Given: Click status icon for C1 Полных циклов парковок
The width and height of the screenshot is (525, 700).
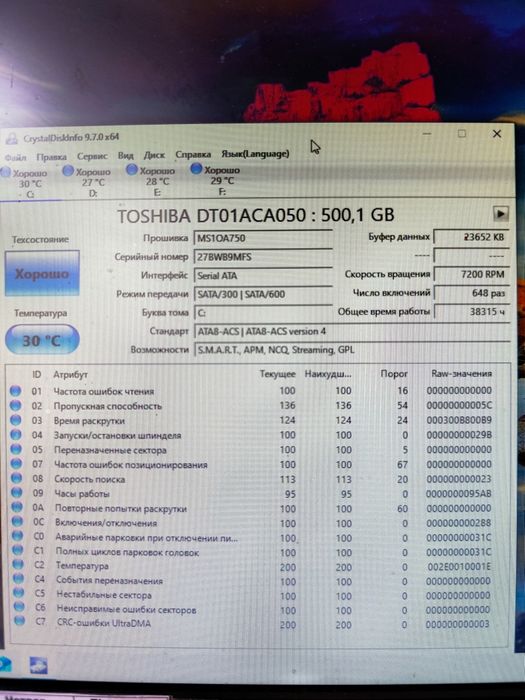Looking at the screenshot, I should pyautogui.click(x=17, y=550).
